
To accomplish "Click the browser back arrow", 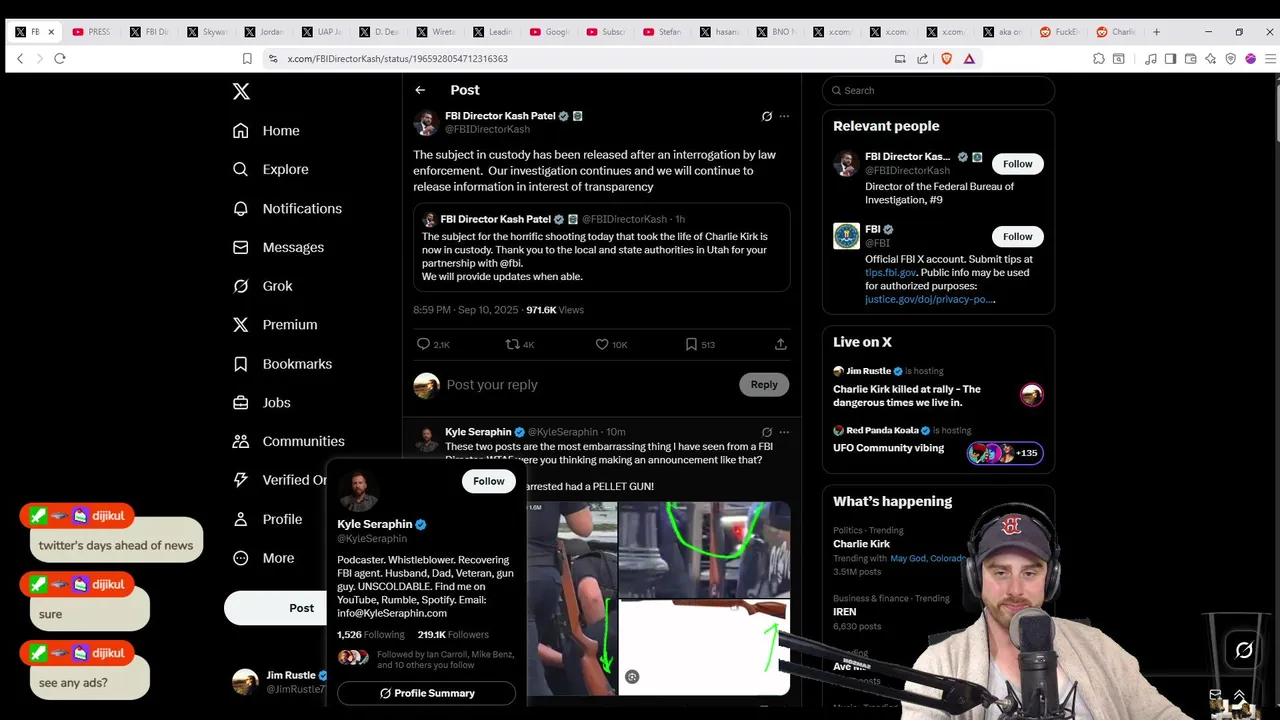I will (x=19, y=59).
